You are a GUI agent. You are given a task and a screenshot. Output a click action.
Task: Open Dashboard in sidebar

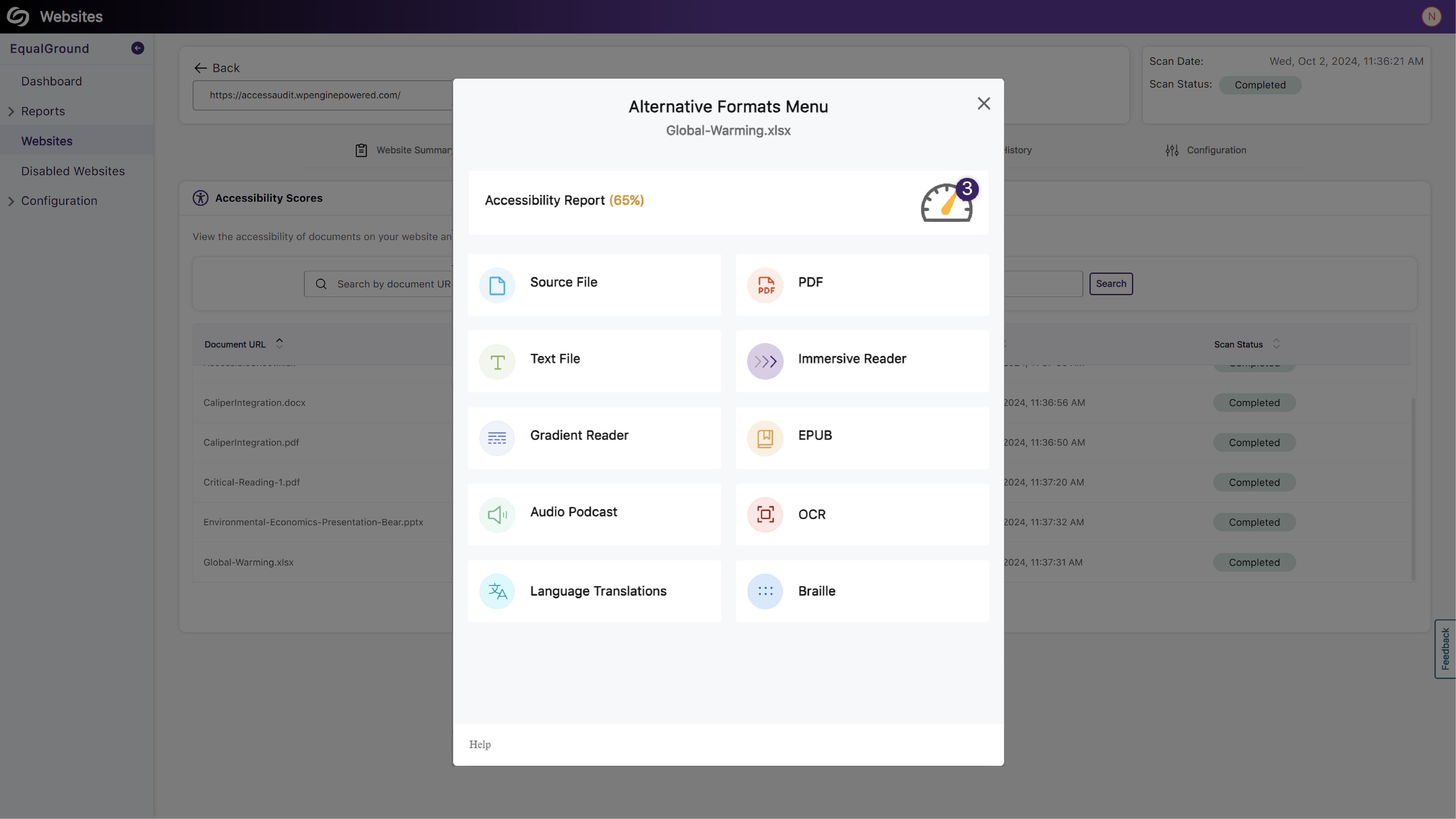51,81
